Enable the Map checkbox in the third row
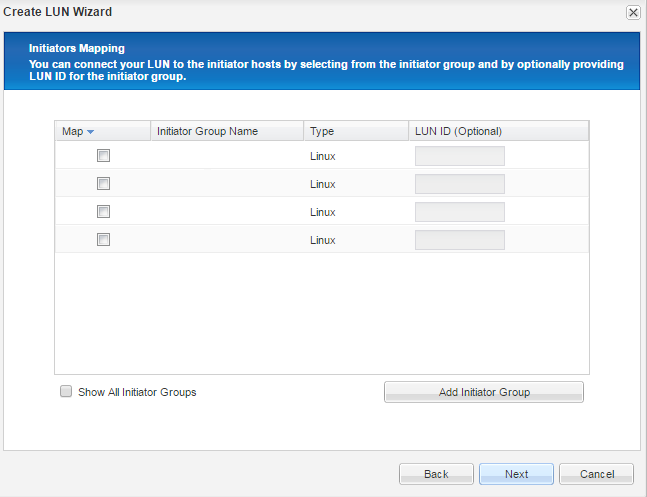Image resolution: width=647 pixels, height=497 pixels. [103, 212]
